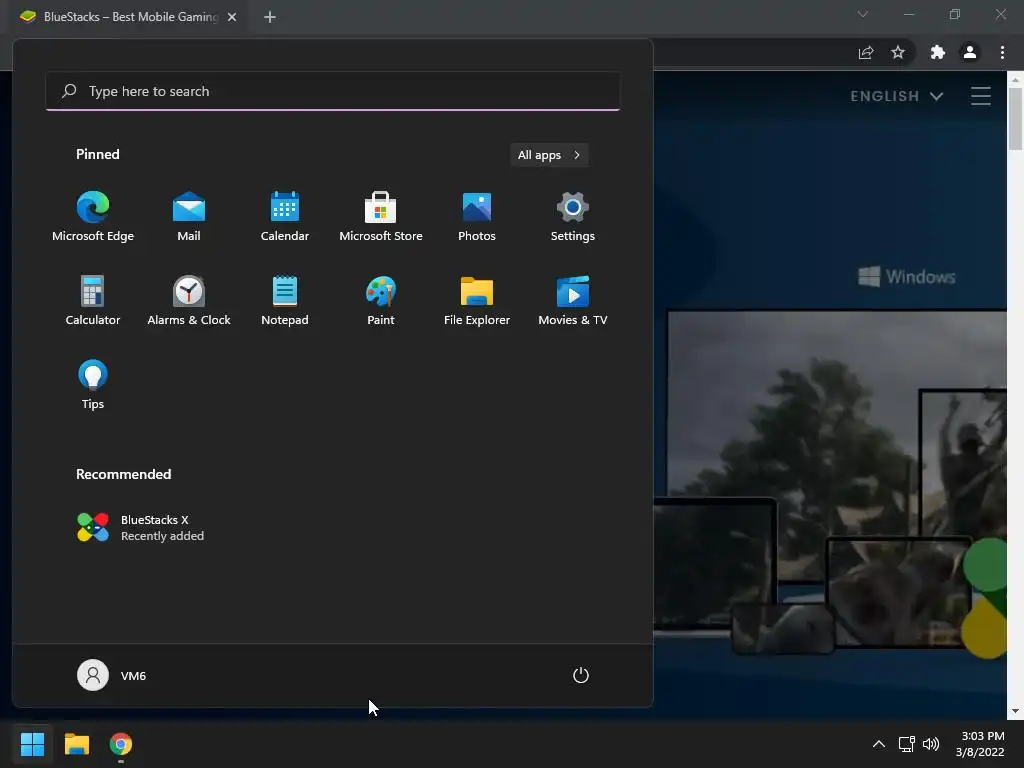The height and width of the screenshot is (768, 1024).
Task: Open a new Chrome tab
Action: coord(270,17)
